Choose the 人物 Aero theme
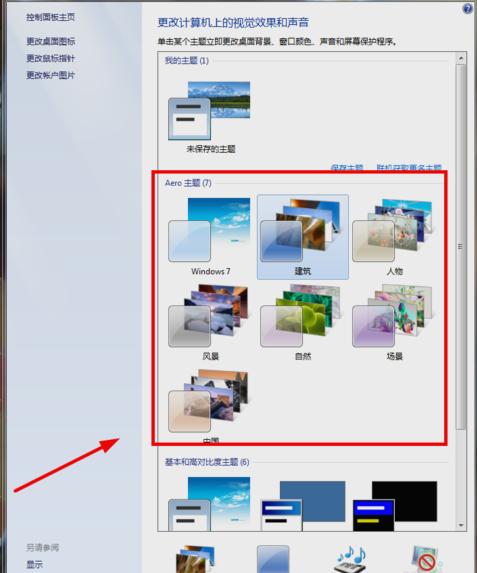 point(394,237)
